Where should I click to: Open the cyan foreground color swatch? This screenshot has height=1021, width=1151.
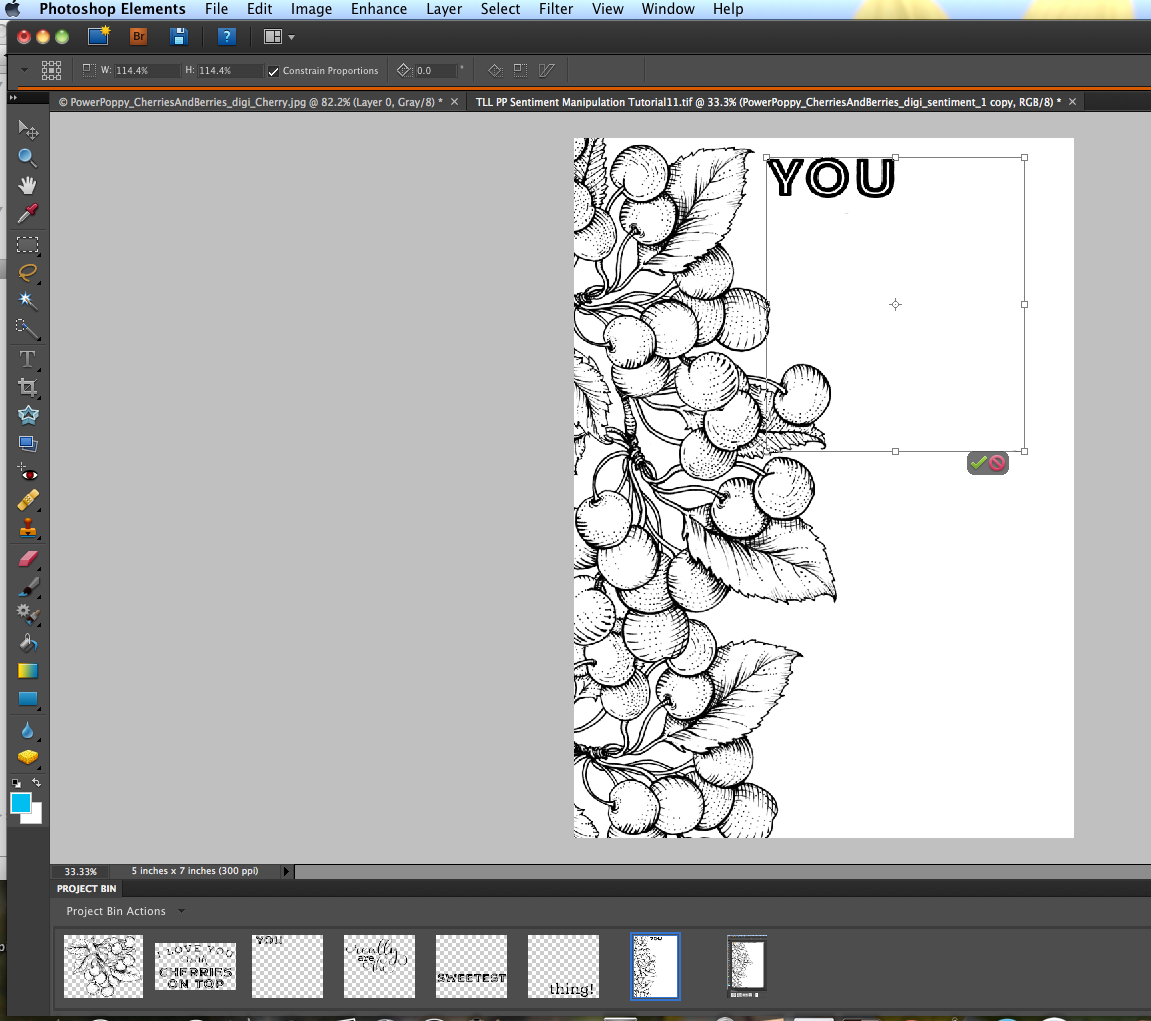pyautogui.click(x=21, y=803)
